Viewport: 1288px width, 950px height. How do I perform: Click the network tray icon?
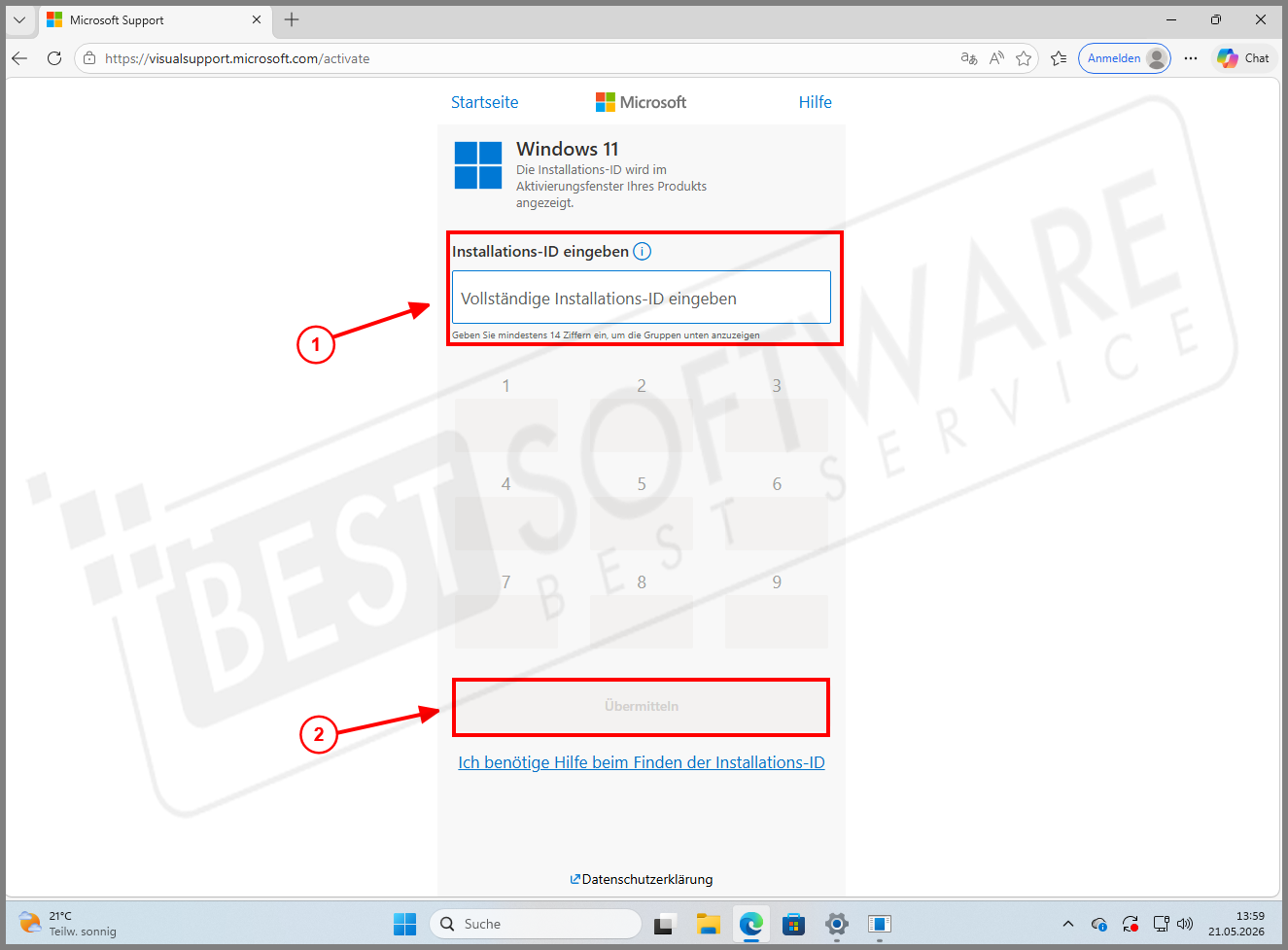(1161, 924)
